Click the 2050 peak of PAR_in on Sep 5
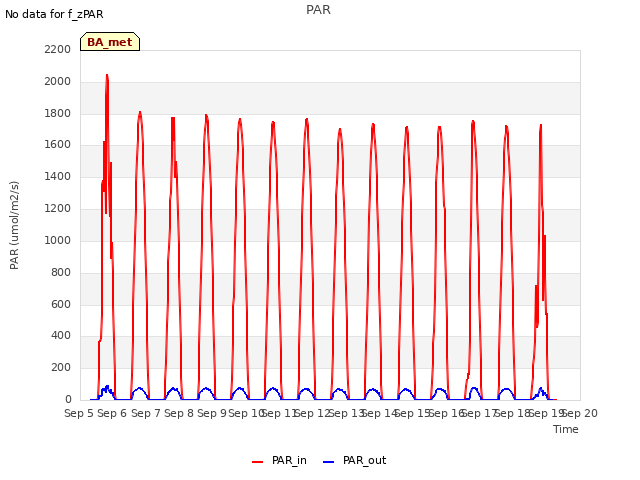Image resolution: width=640 pixels, height=480 pixels. 107,76
